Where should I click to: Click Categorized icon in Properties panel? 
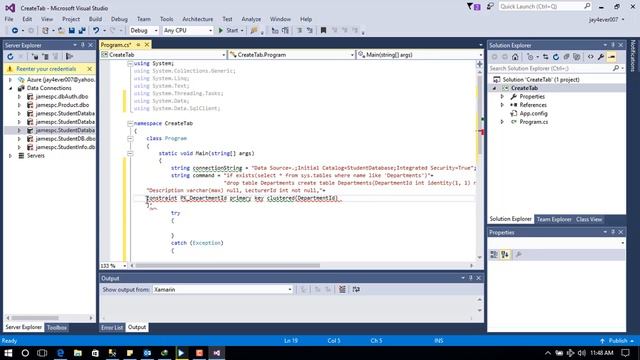click(x=494, y=255)
